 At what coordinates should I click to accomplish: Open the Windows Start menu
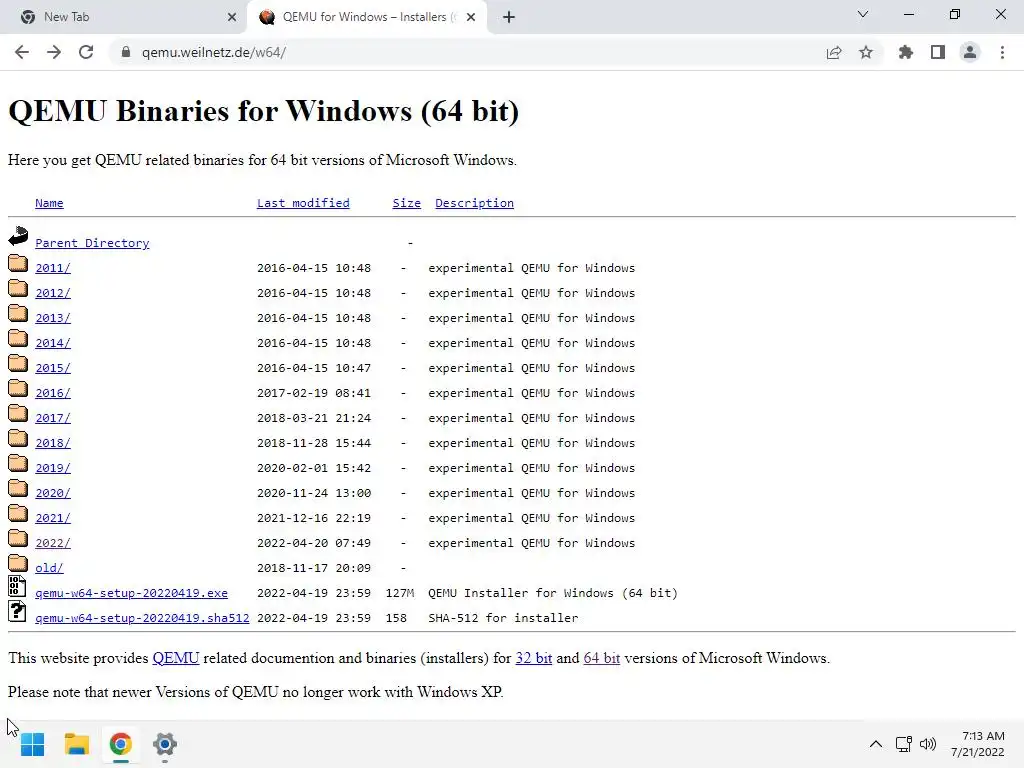pyautogui.click(x=32, y=744)
